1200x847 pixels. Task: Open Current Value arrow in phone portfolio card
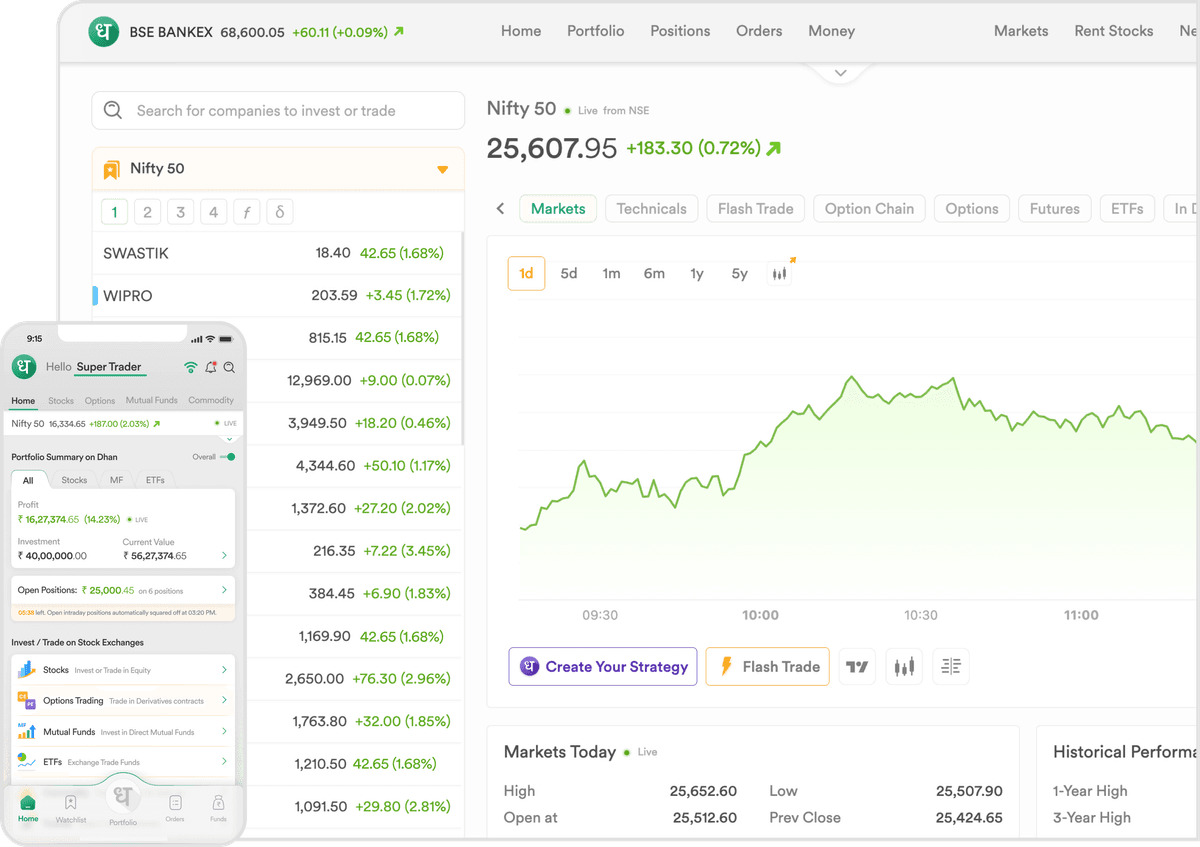pyautogui.click(x=224, y=555)
